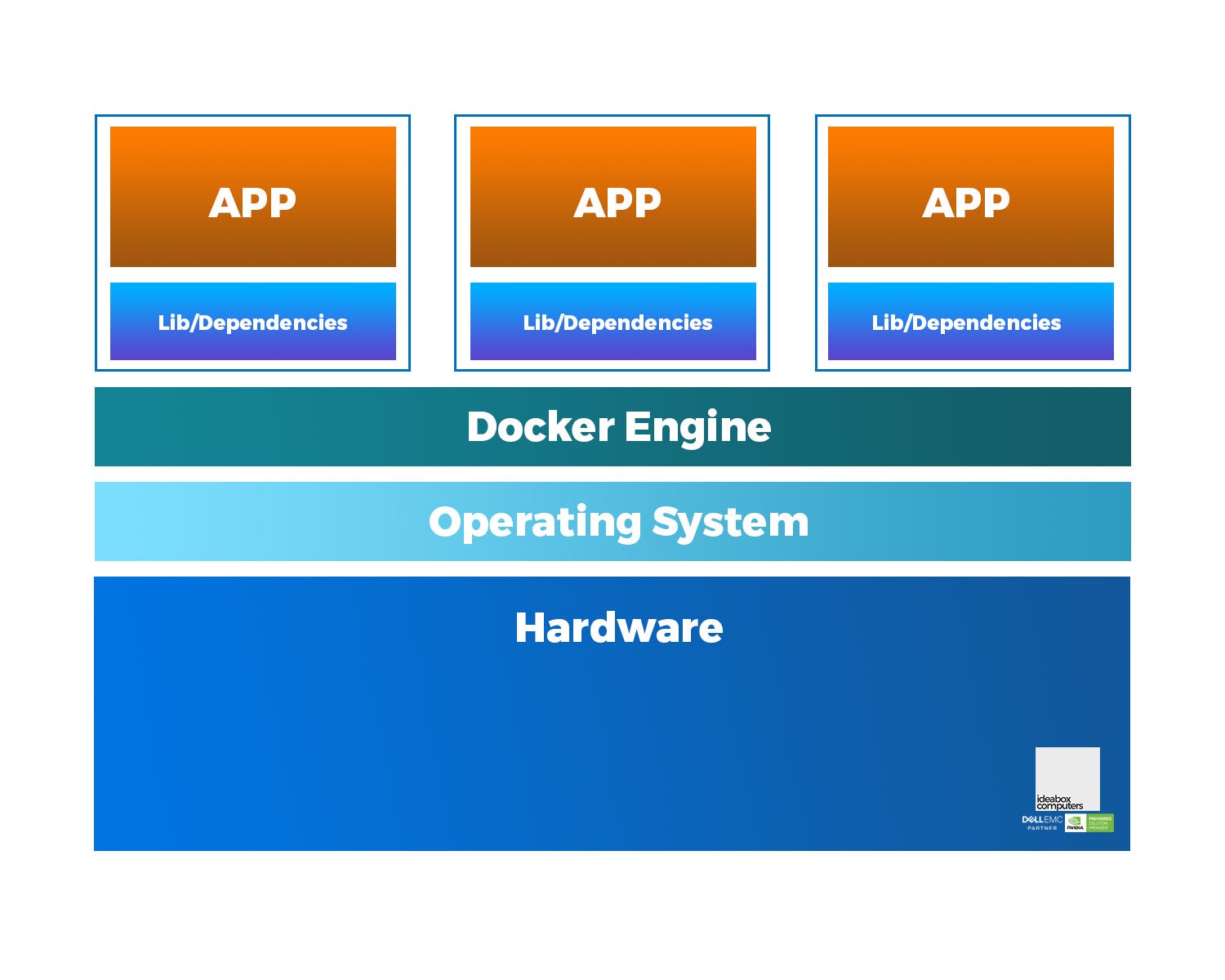This screenshot has width=1225, height=980.
Task: Click the rightmost APP block
Action: (x=970, y=198)
